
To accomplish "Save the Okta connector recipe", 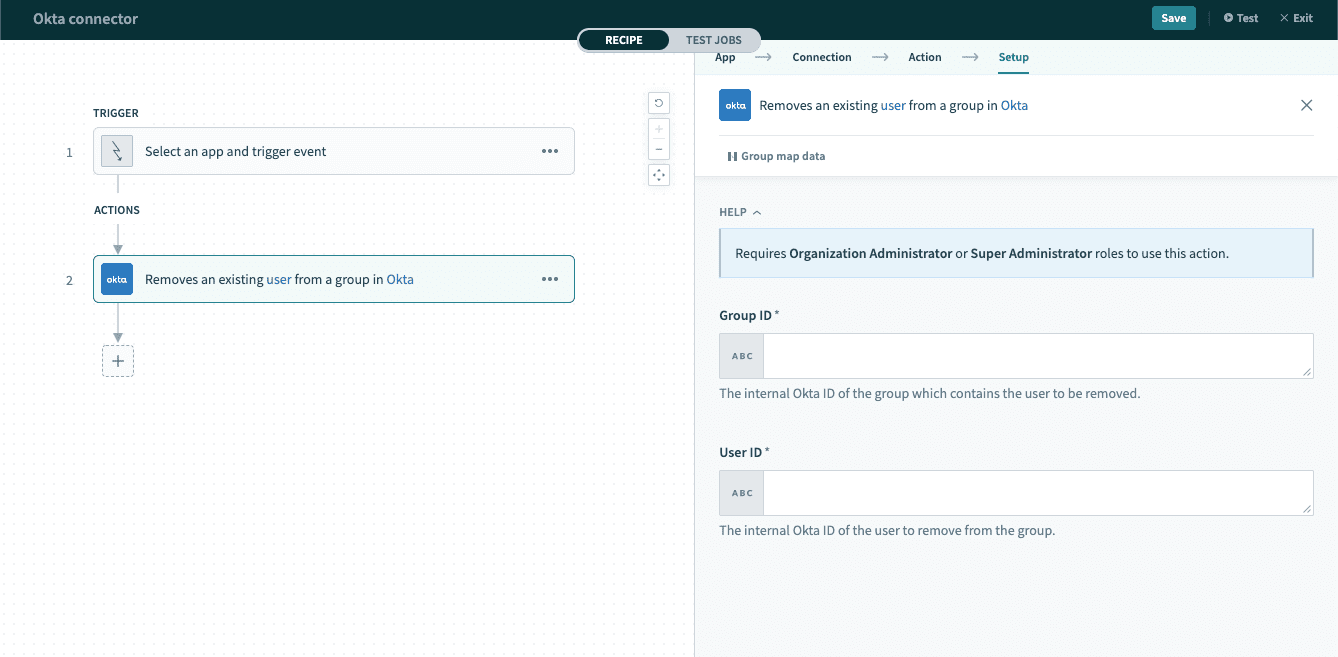I will click(1173, 17).
